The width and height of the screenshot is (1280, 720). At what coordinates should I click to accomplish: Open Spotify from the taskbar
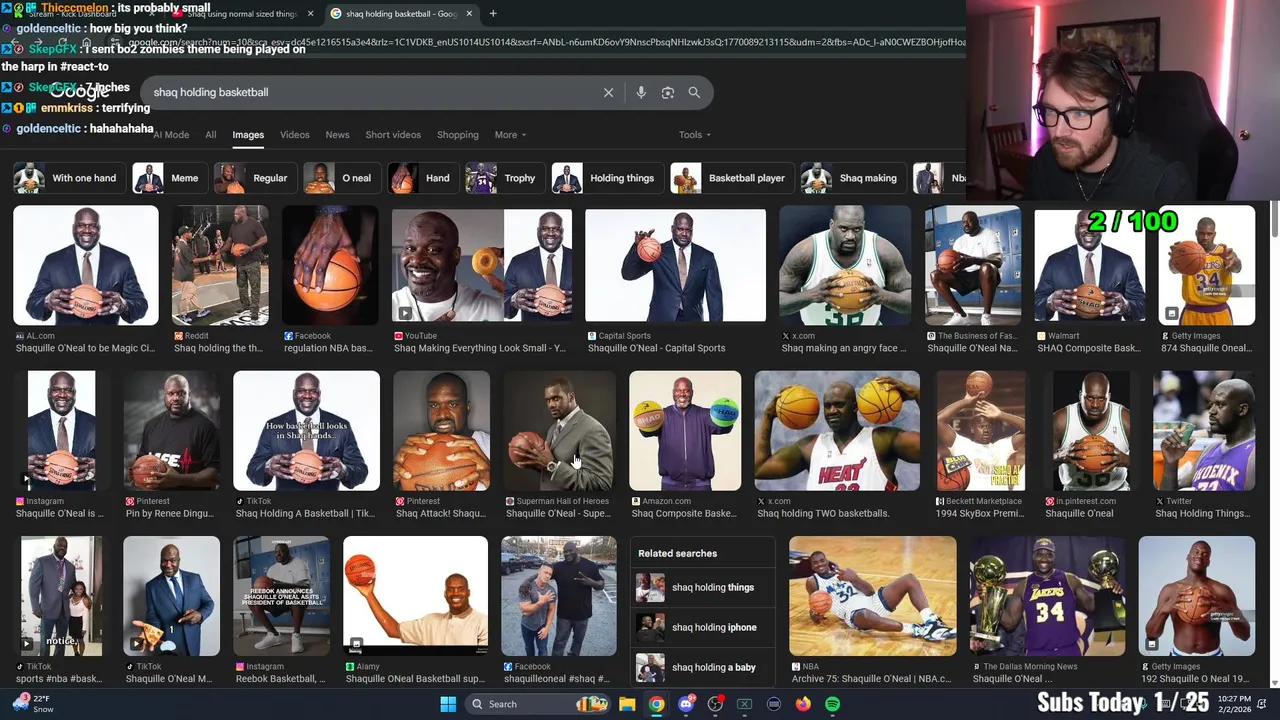pos(832,704)
